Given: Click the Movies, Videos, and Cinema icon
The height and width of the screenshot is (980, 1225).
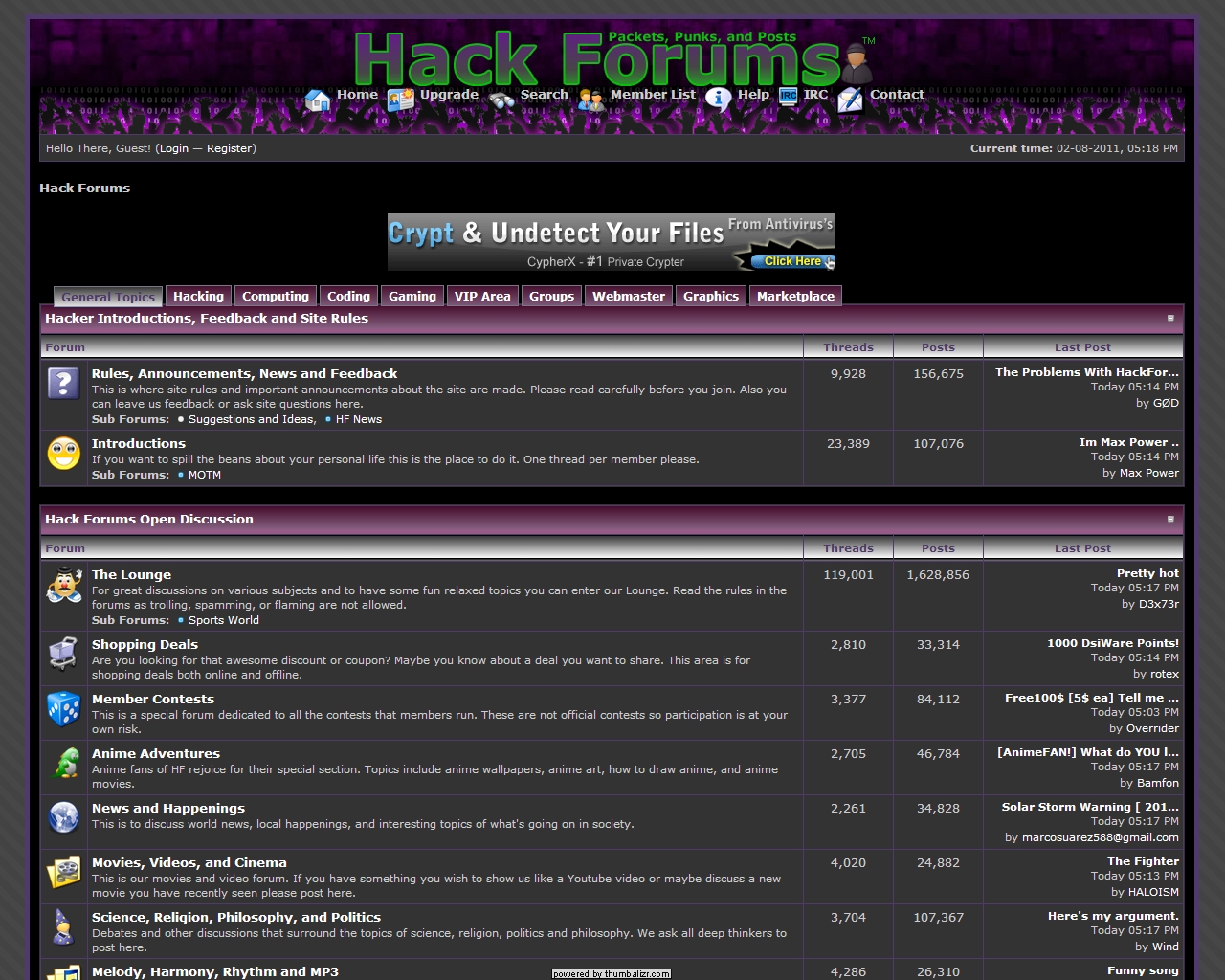Looking at the screenshot, I should [x=64, y=873].
